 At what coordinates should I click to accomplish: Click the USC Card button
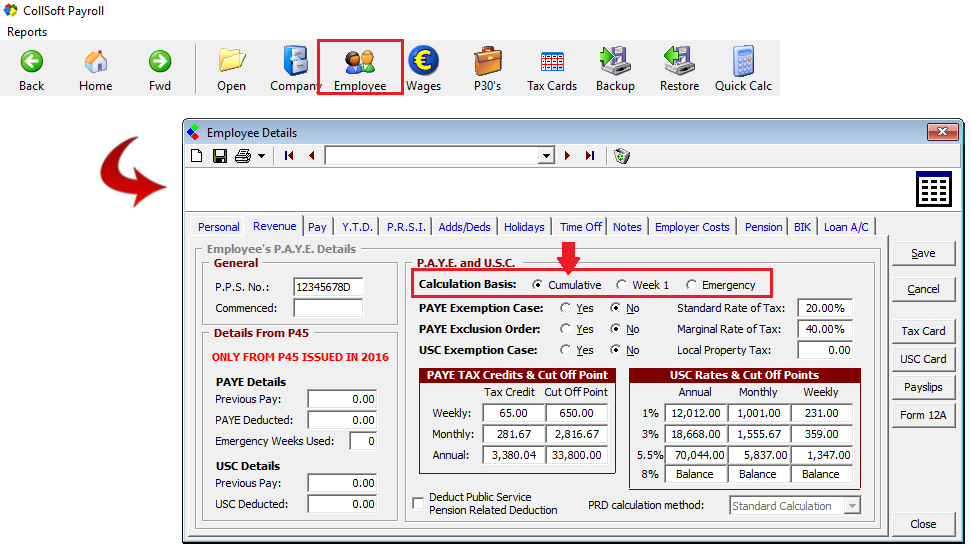tap(923, 359)
